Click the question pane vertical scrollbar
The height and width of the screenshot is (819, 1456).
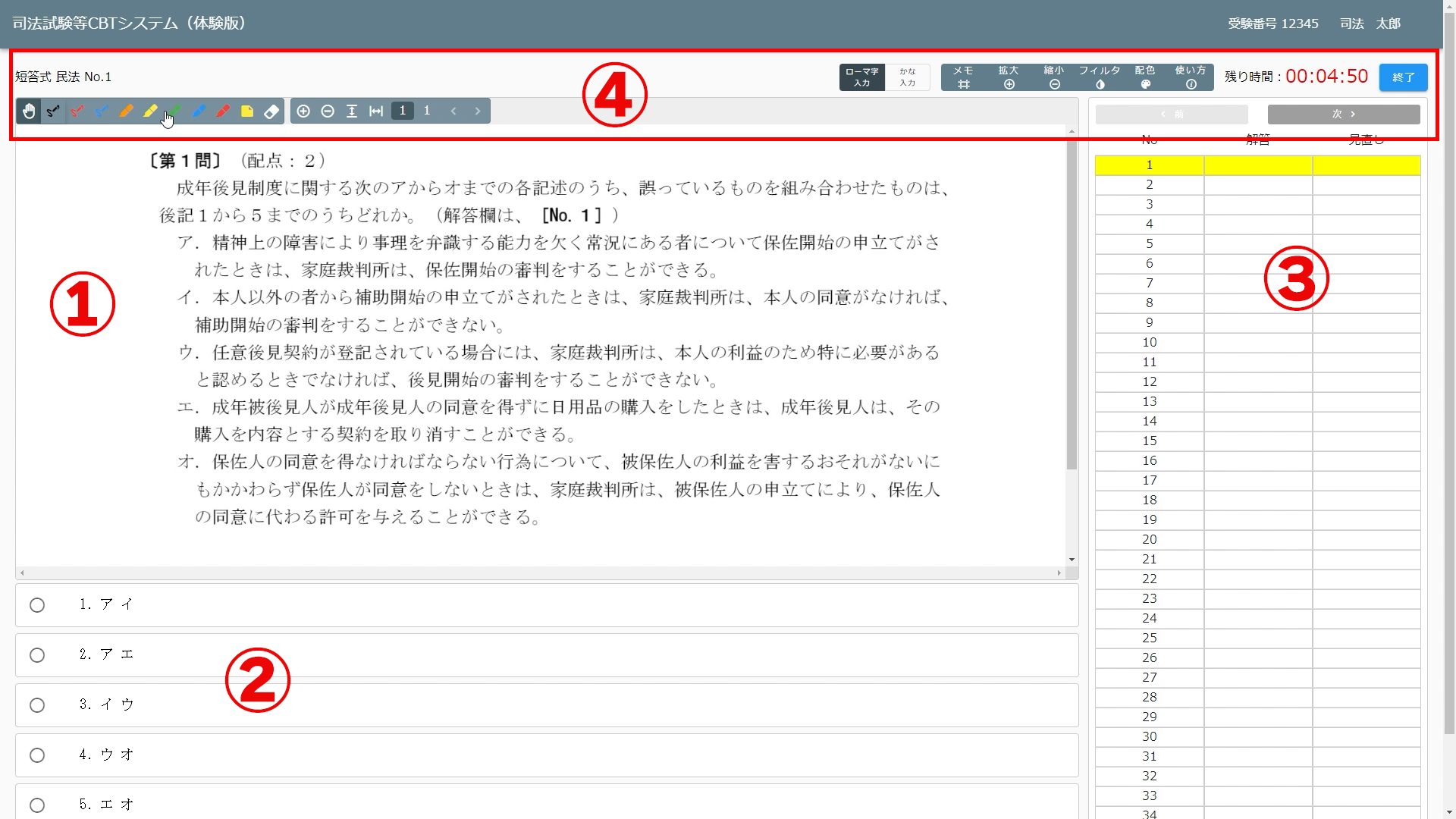pos(1072,303)
